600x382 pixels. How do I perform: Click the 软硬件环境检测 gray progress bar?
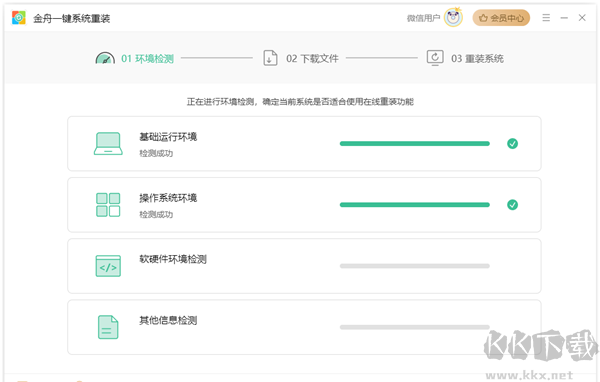tap(415, 266)
